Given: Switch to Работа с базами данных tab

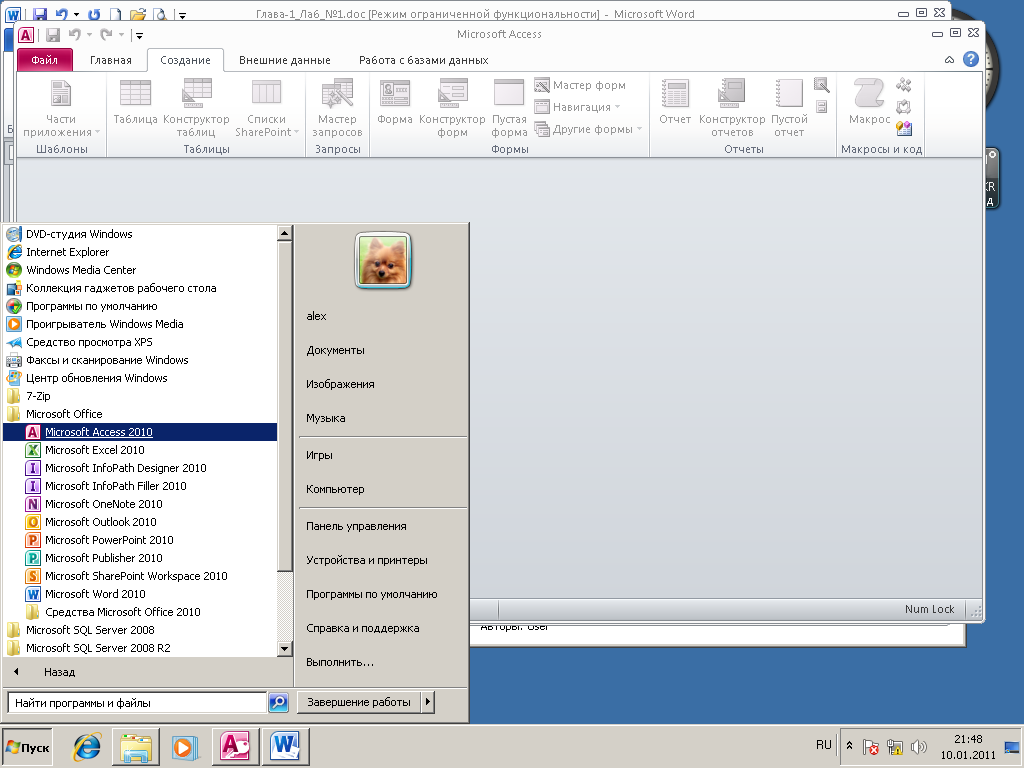Looking at the screenshot, I should tap(424, 60).
